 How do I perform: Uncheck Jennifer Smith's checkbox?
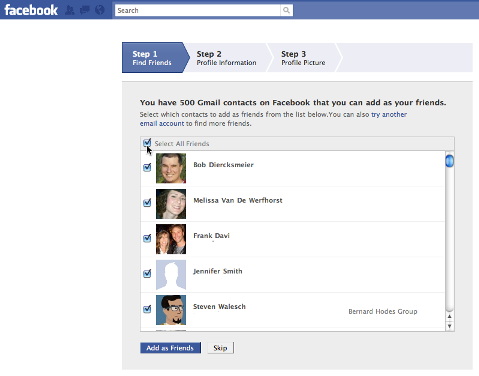147,274
